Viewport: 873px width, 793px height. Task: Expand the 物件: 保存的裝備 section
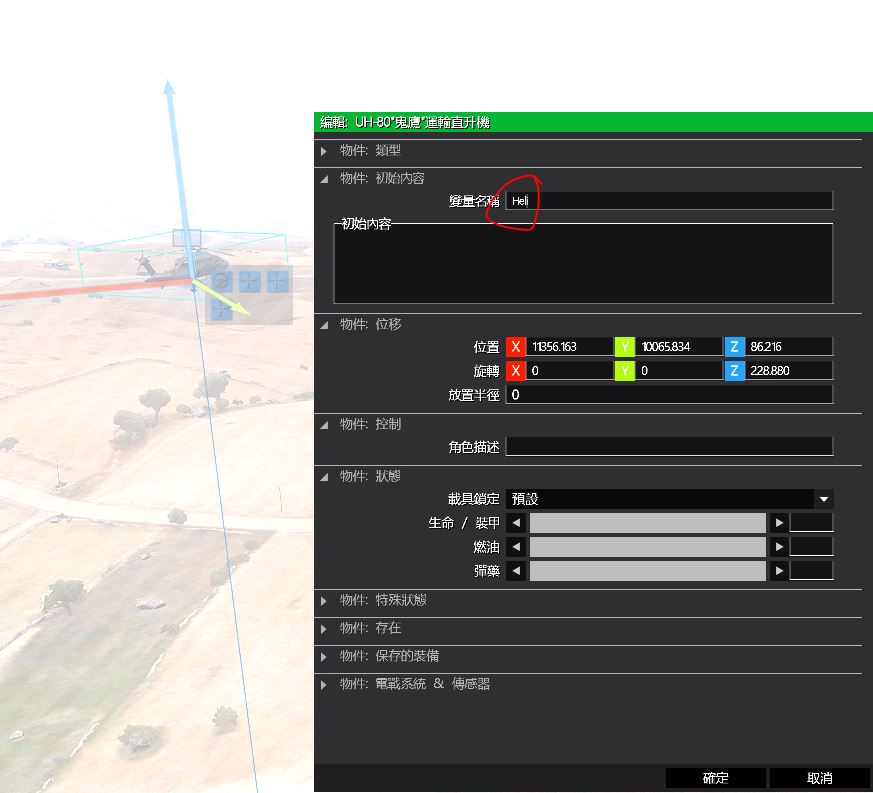(x=323, y=657)
